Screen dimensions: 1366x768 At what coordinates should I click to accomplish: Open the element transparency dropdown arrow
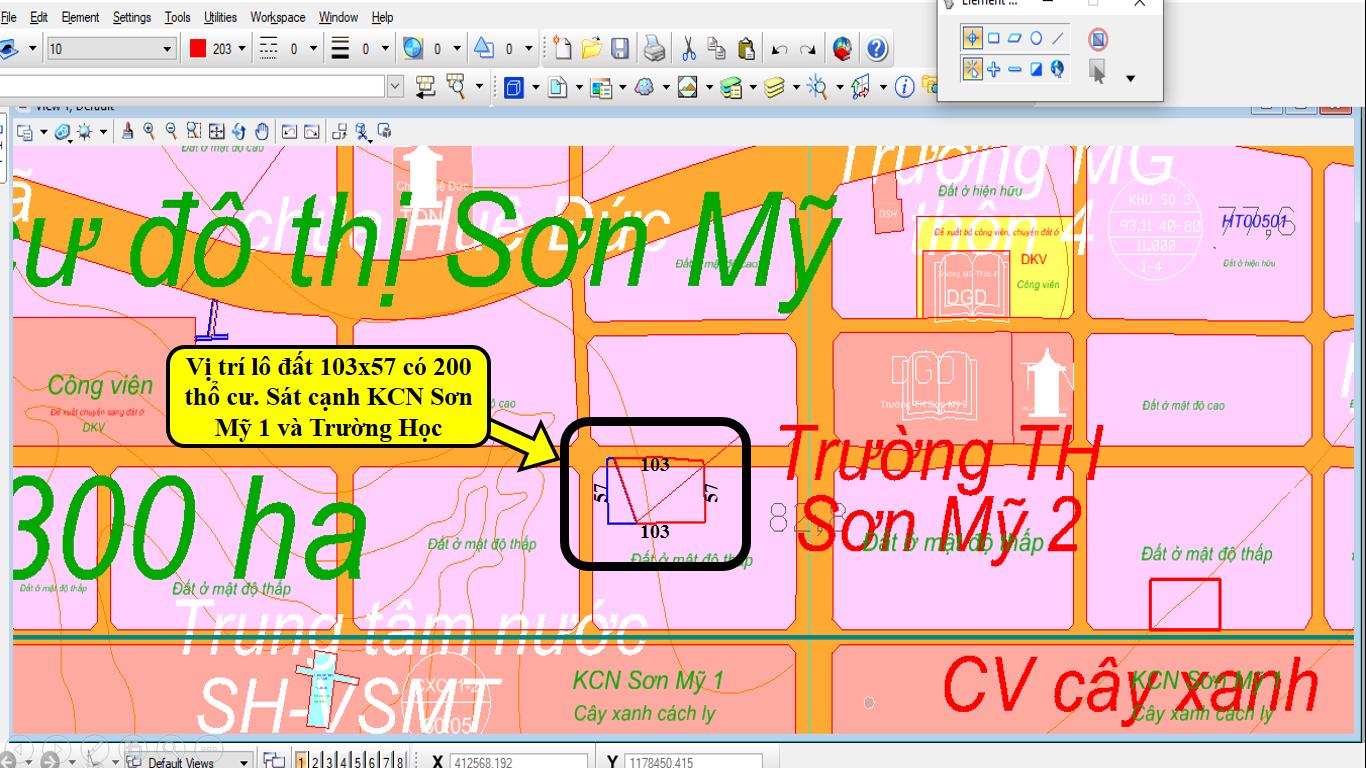pos(458,48)
